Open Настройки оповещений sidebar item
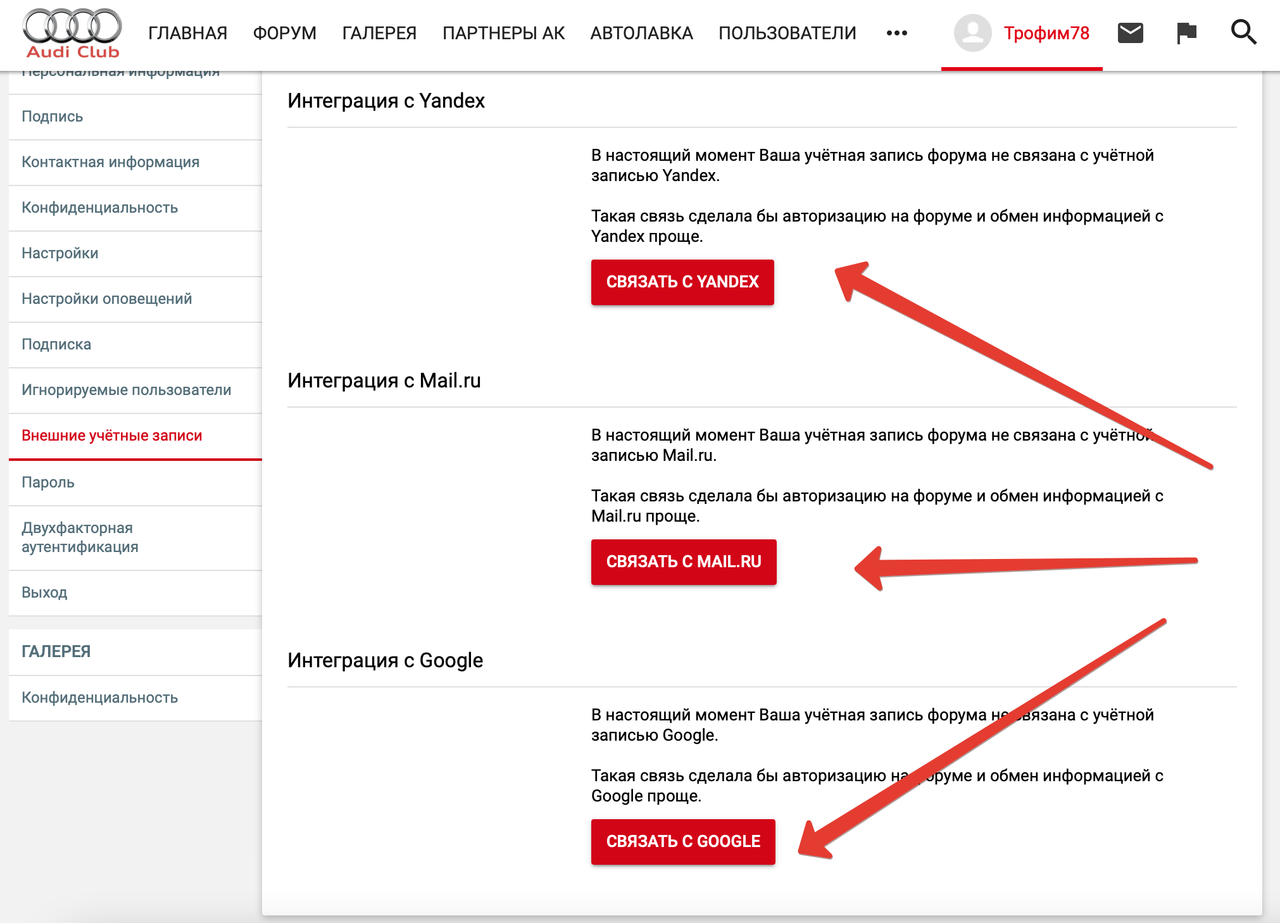Image resolution: width=1280 pixels, height=923 pixels. pos(135,299)
